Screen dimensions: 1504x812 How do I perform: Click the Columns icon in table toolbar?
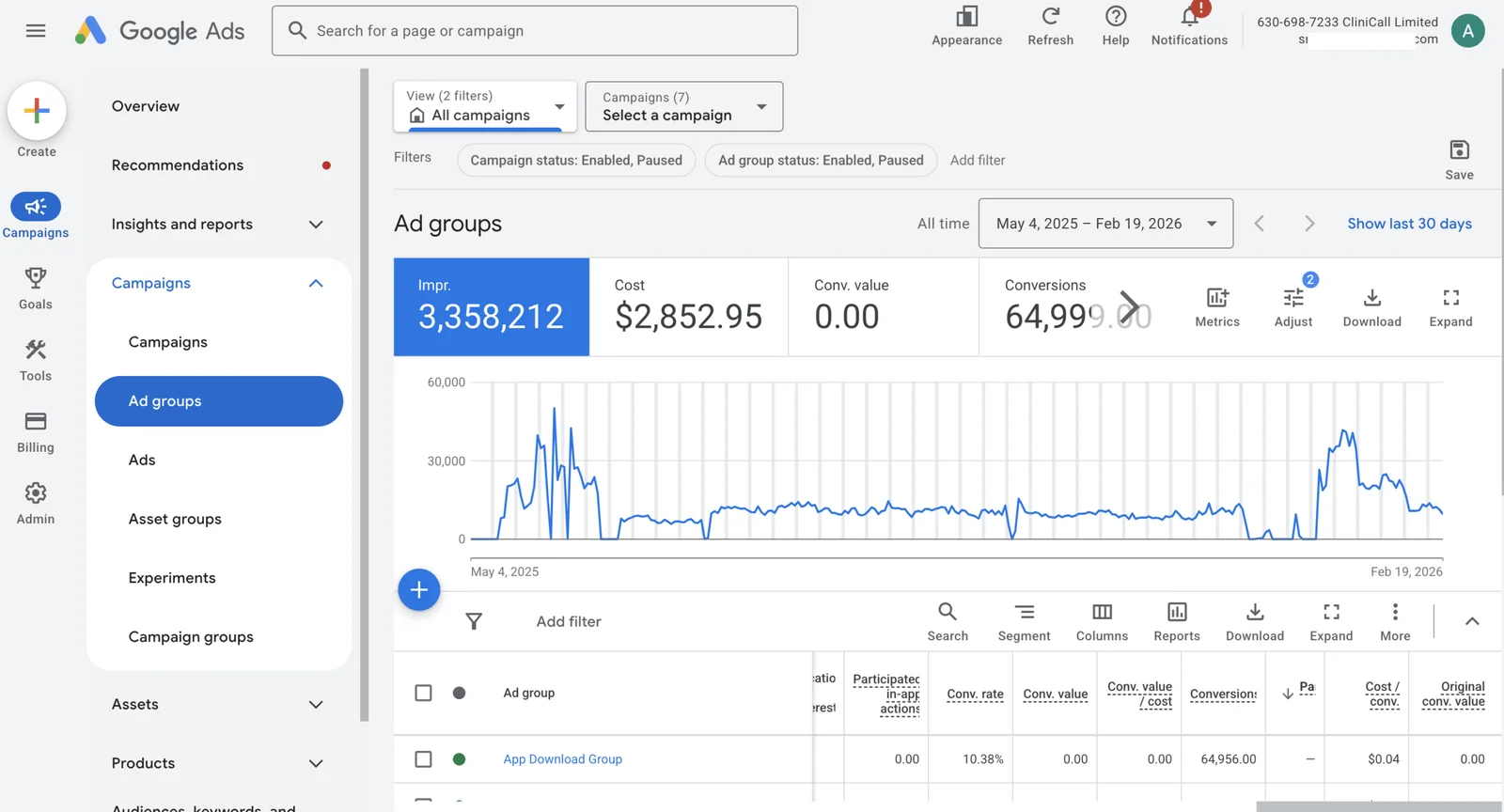(1102, 613)
